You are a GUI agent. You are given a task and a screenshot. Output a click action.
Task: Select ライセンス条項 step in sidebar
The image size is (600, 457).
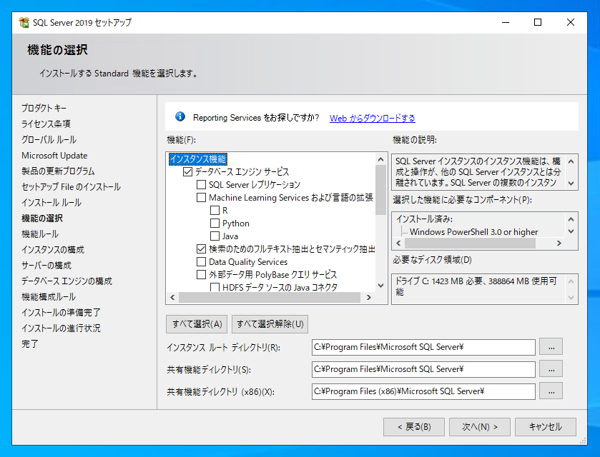[x=46, y=124]
